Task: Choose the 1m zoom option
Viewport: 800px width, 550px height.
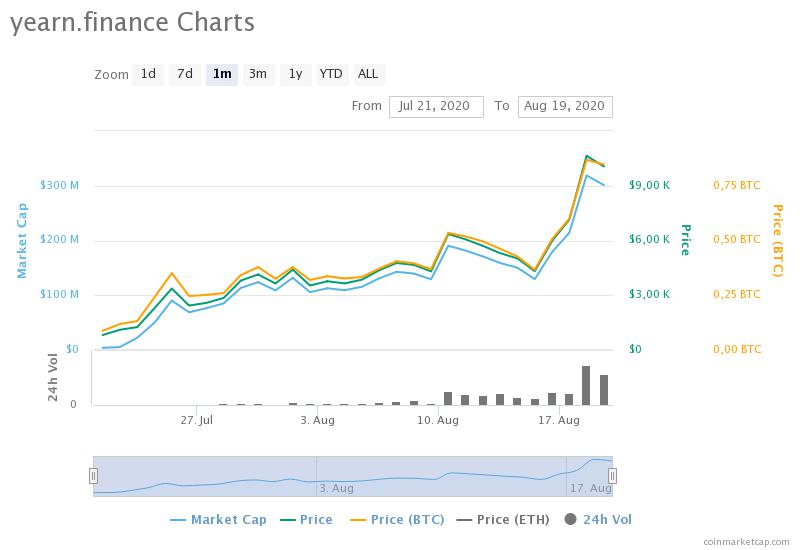Action: (x=222, y=74)
